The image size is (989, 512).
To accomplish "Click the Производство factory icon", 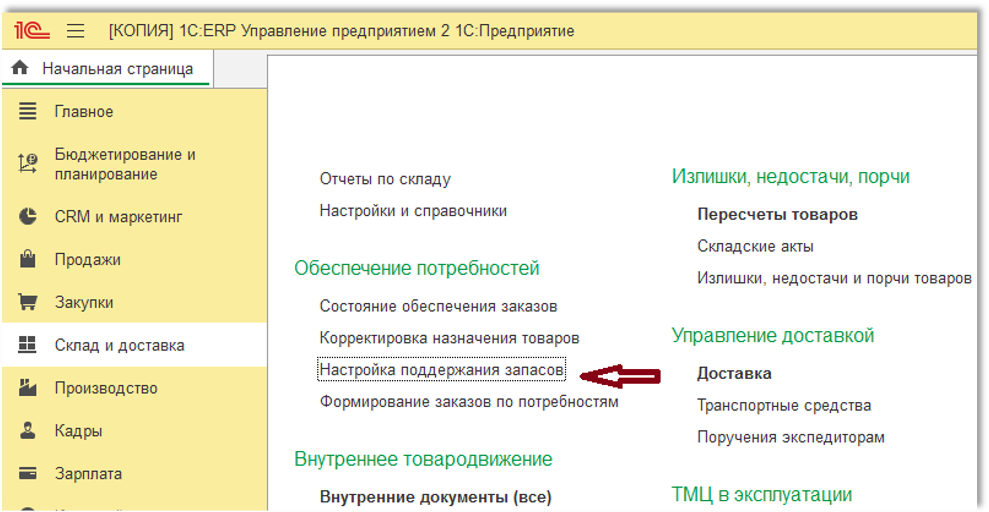I will point(27,388).
